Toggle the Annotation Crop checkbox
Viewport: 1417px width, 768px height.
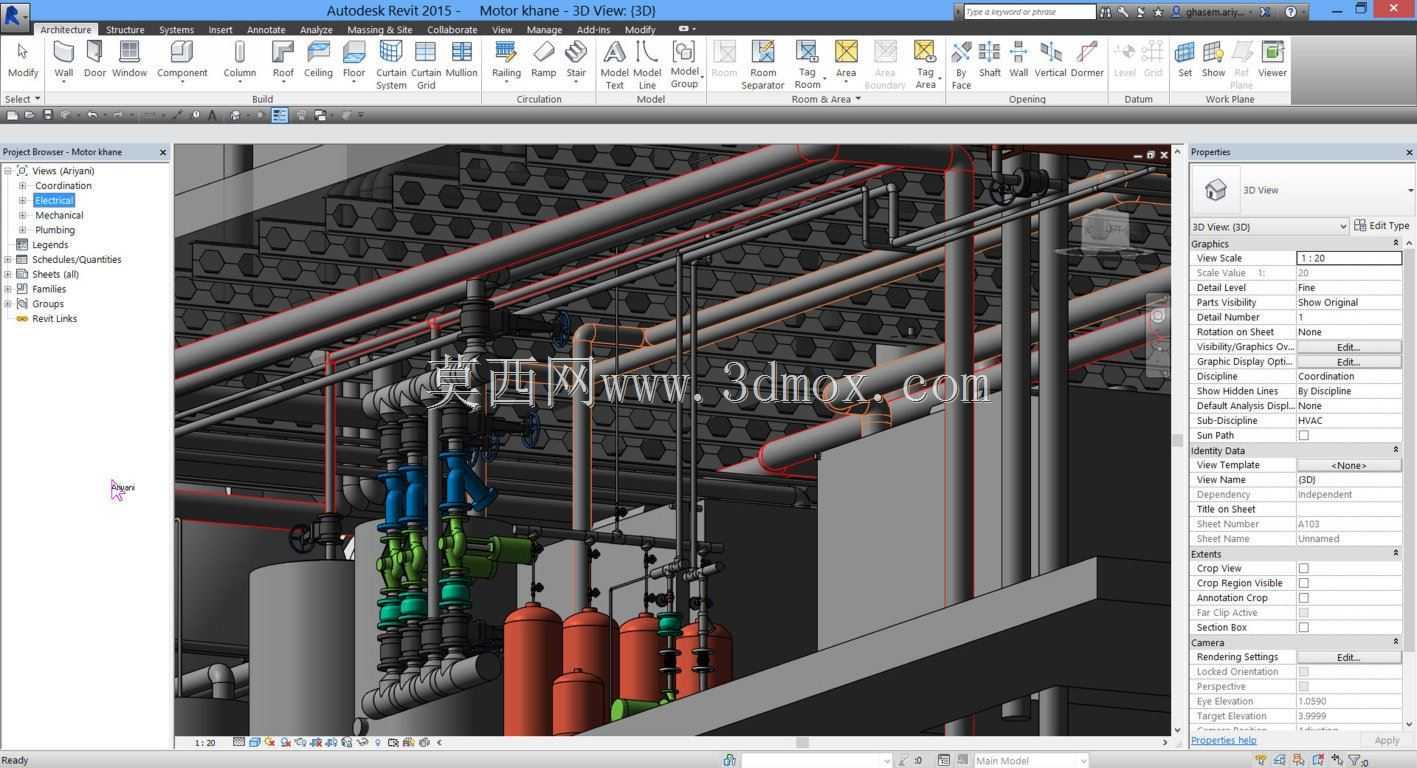[x=1303, y=598]
